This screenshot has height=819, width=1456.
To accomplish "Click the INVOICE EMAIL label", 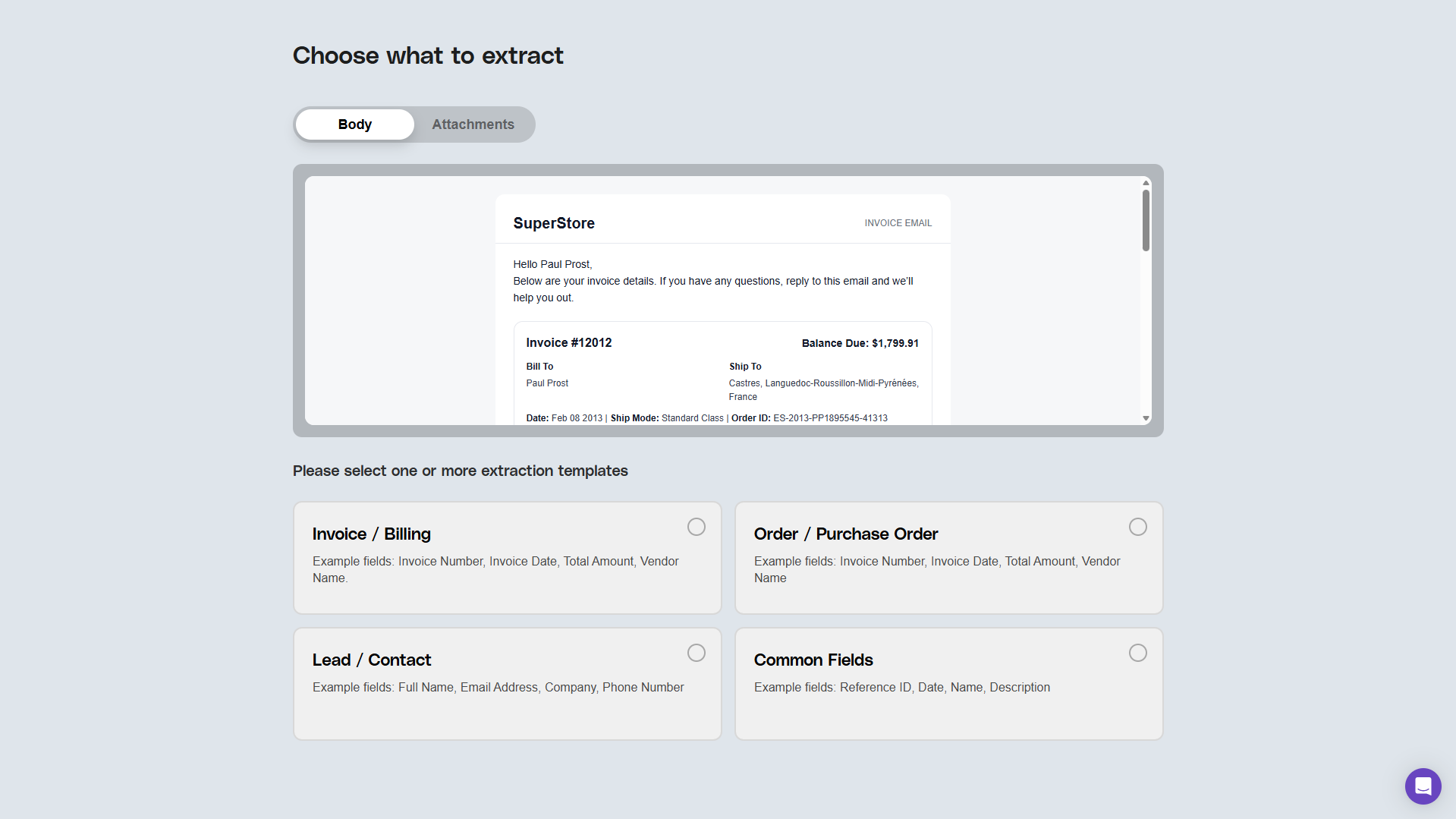I will coord(898,223).
